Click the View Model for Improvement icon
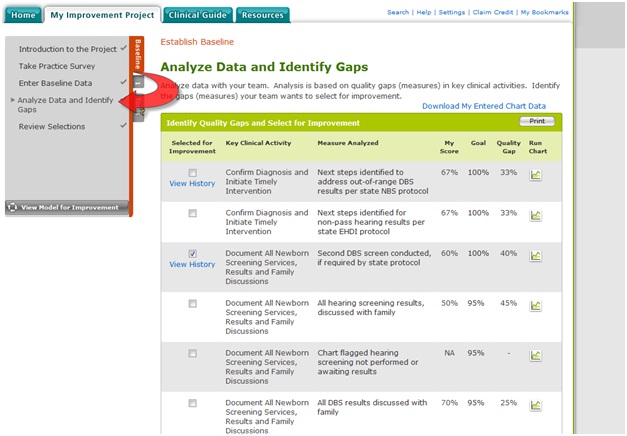This screenshot has height=436, width=627. coord(12,207)
